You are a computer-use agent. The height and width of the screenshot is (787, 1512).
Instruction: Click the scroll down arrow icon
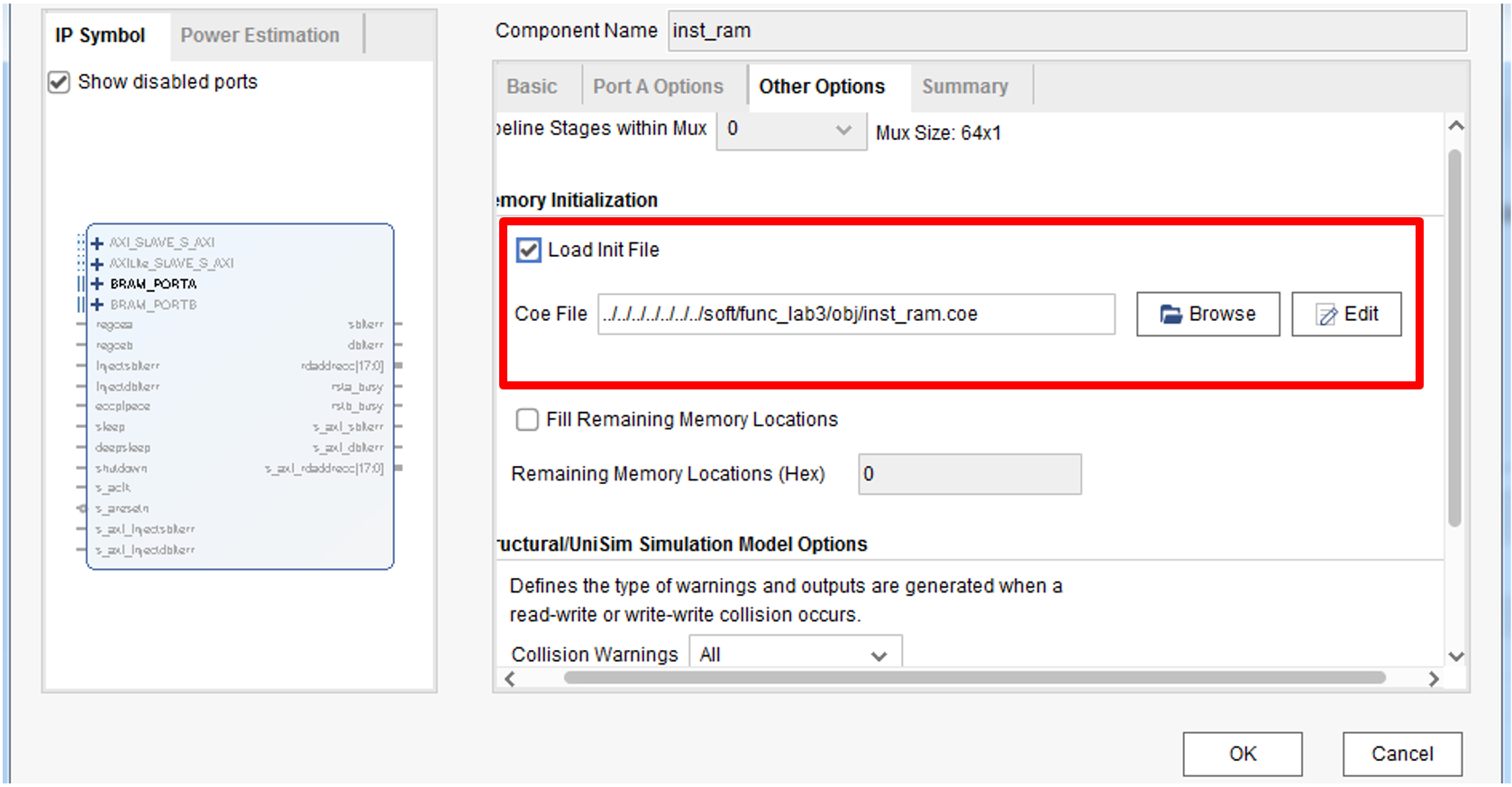1455,656
